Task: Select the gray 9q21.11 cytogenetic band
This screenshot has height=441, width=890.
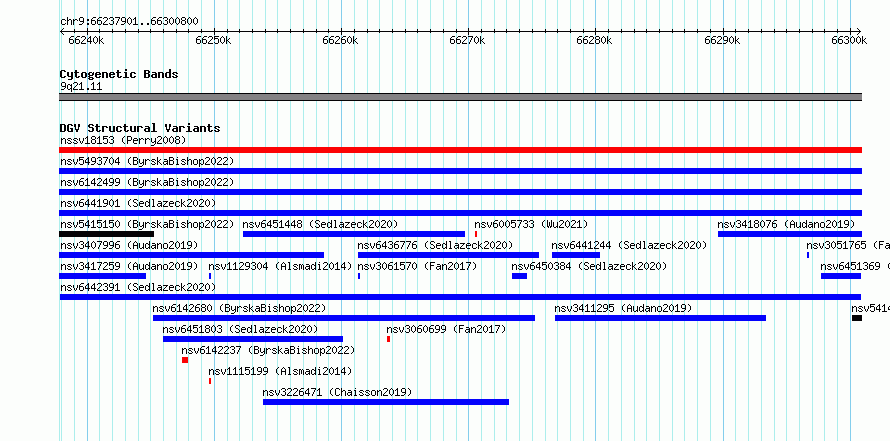Action: (x=460, y=96)
